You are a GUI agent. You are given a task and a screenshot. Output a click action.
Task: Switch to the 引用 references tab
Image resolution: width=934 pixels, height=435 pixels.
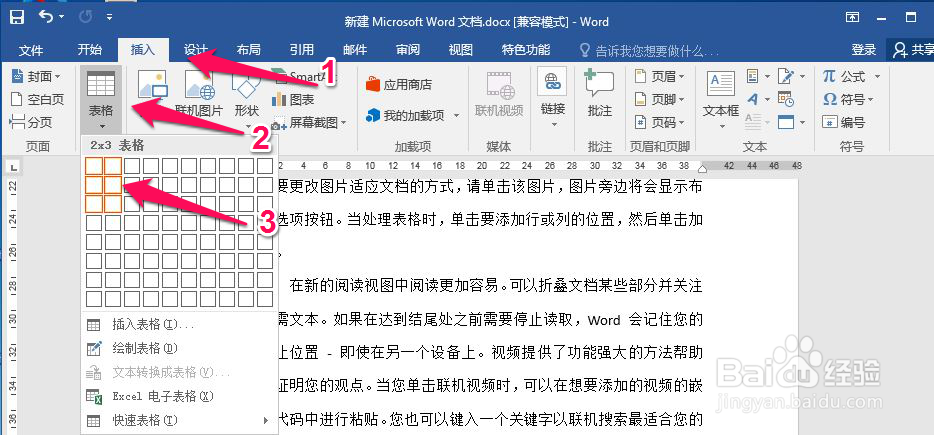(301, 50)
